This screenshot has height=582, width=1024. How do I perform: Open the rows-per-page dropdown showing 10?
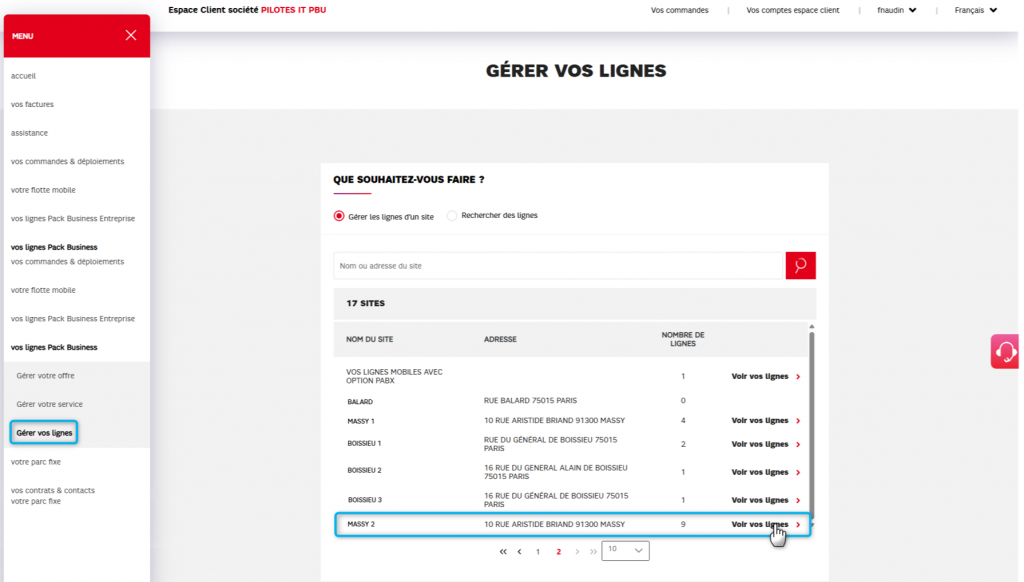[625, 550]
